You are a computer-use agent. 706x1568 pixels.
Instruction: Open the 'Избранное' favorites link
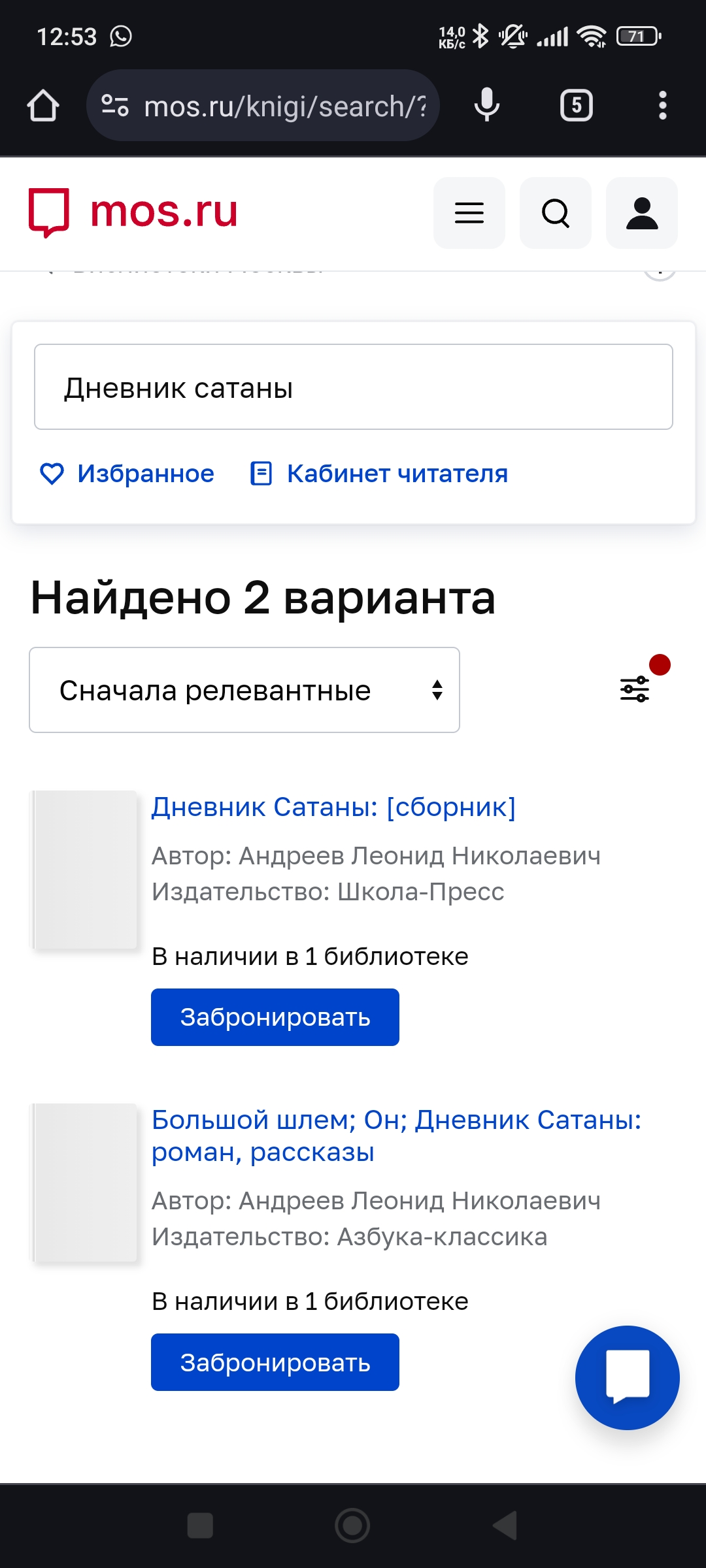click(x=127, y=474)
